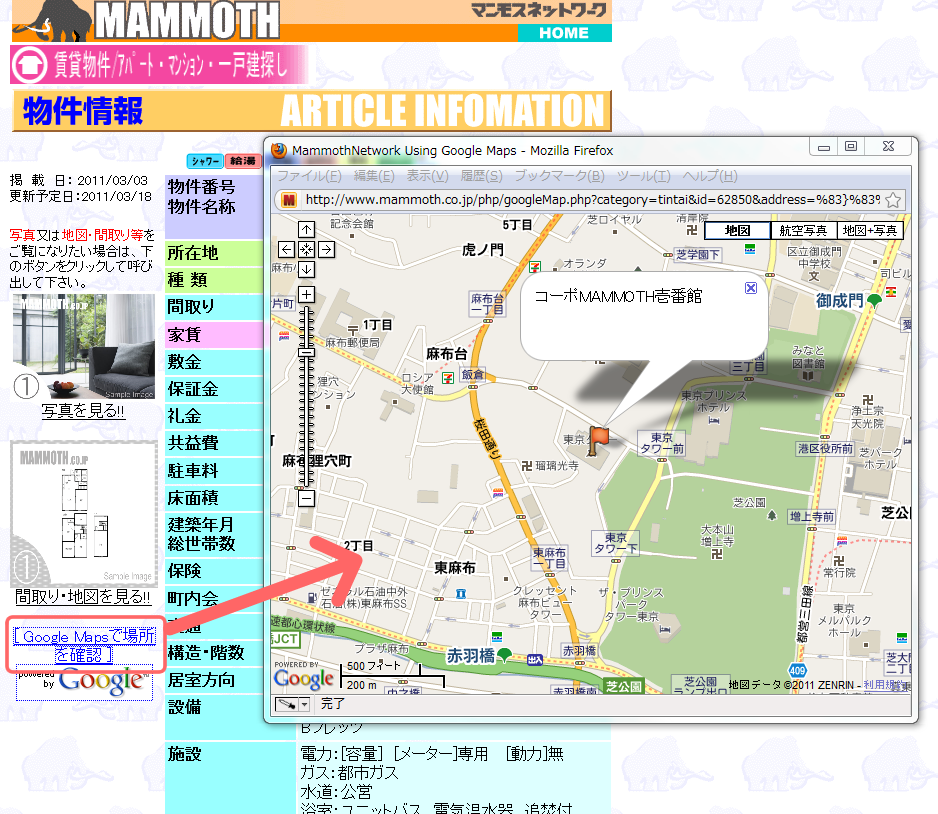Image resolution: width=938 pixels, height=814 pixels.
Task: Close the Firefox map popup window
Action: tap(888, 147)
